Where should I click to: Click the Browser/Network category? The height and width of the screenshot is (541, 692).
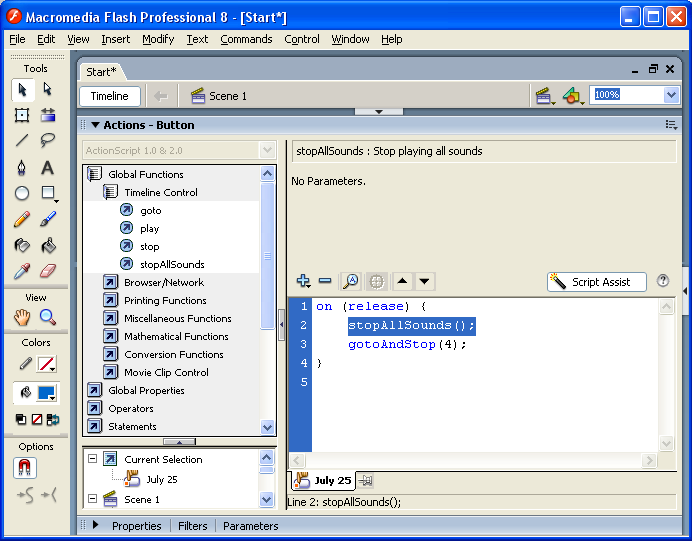click(163, 282)
